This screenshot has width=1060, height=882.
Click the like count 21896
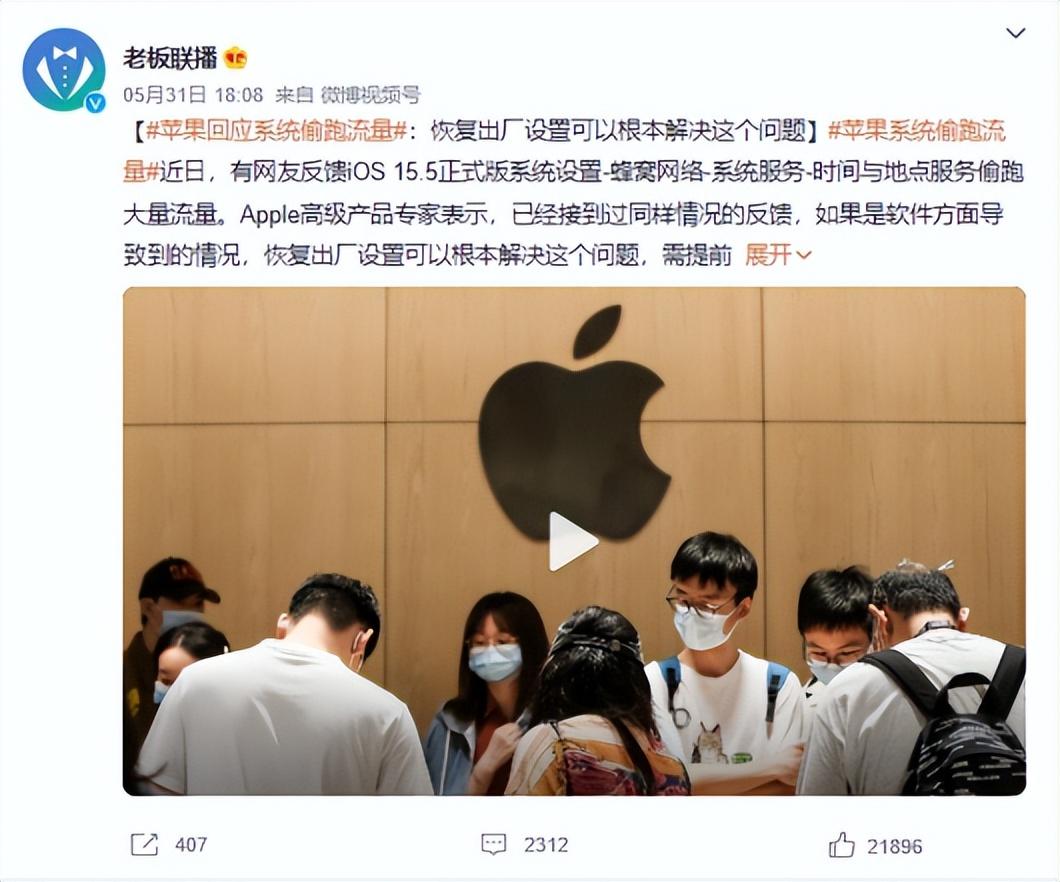tap(894, 846)
